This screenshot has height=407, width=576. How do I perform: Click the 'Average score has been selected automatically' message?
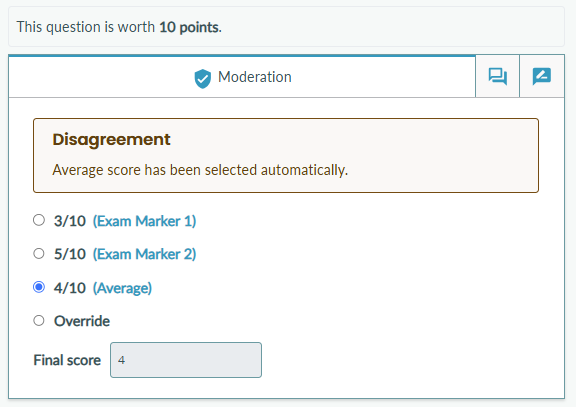coord(200,170)
